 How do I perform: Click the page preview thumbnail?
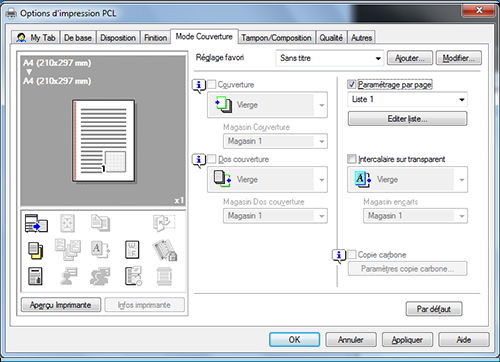point(104,141)
